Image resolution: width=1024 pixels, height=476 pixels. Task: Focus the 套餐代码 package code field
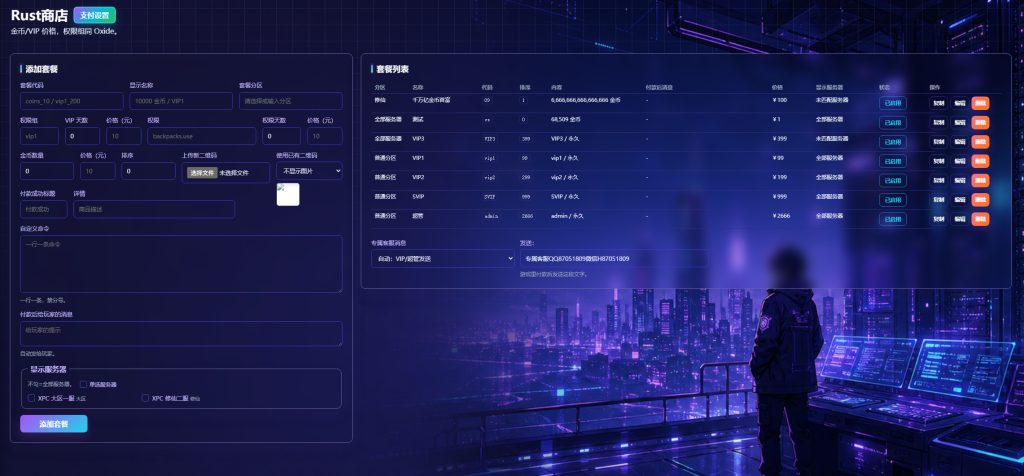tap(72, 101)
